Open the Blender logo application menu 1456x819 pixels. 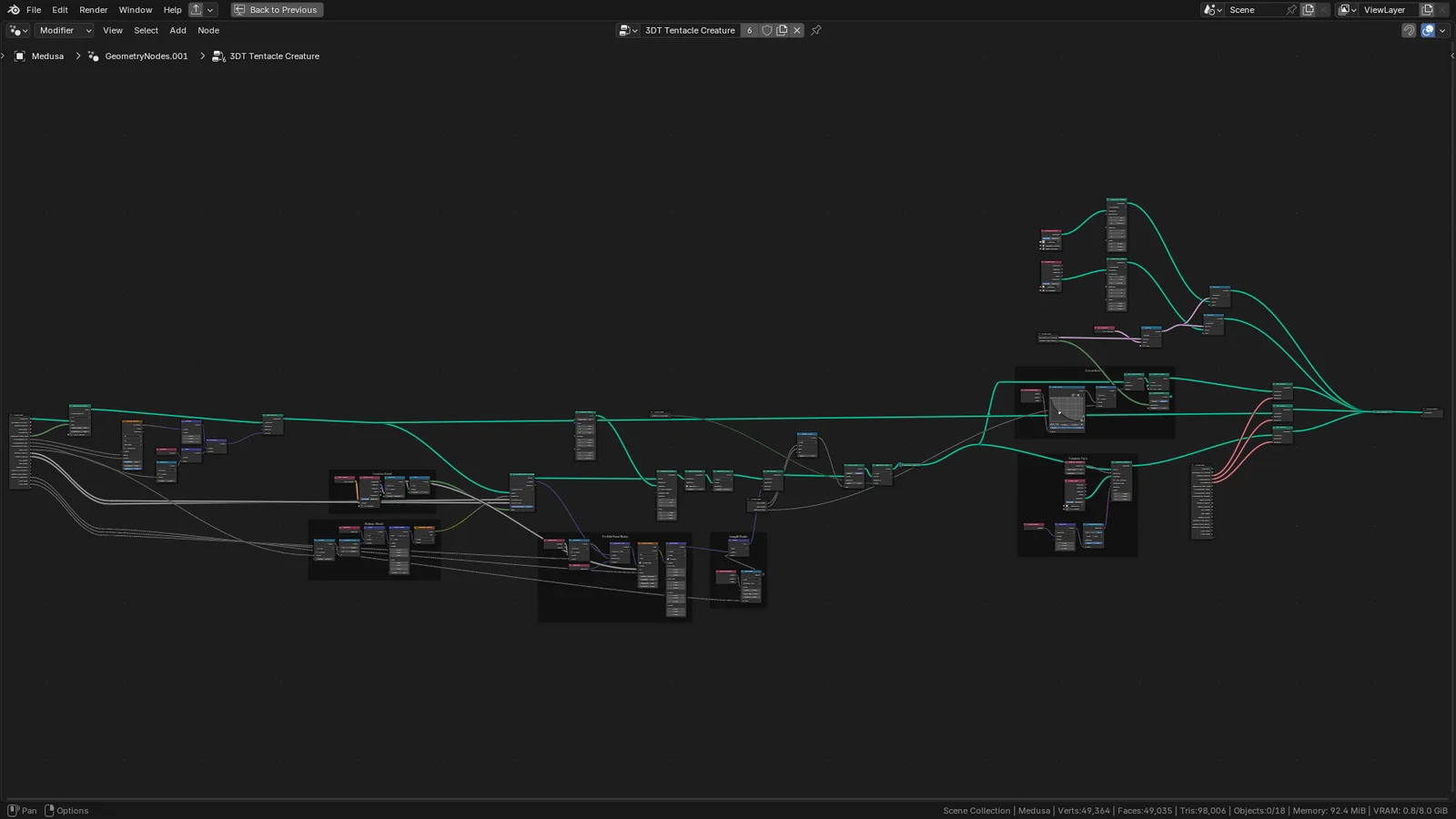tap(15, 9)
